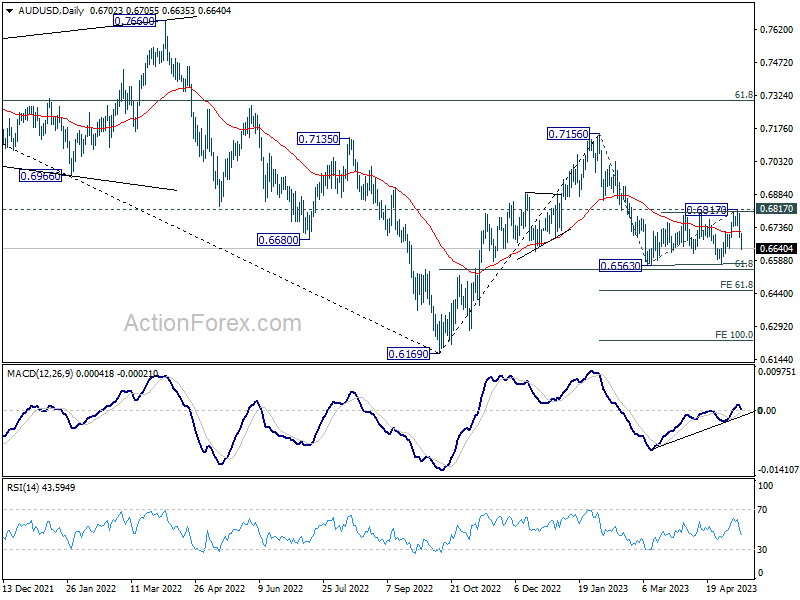
Task: Click the 0.68170 resistance label in chart
Action: pyautogui.click(x=706, y=210)
